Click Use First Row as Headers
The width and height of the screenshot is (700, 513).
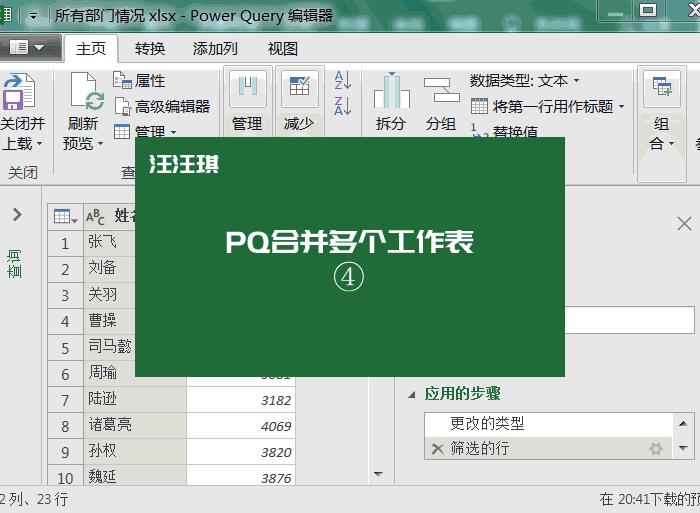click(542, 106)
